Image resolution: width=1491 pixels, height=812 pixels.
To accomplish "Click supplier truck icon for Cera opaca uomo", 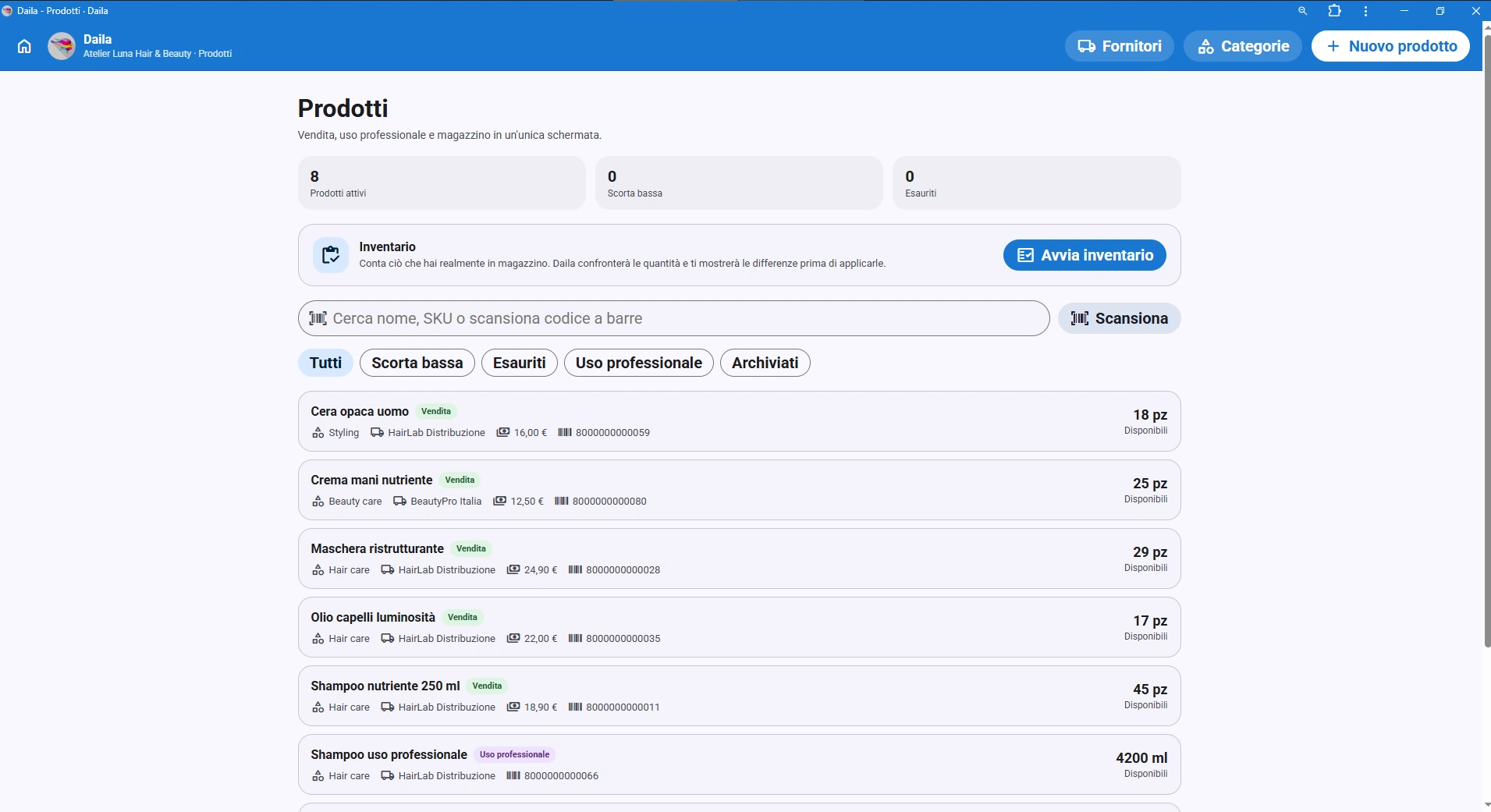I will point(377,433).
